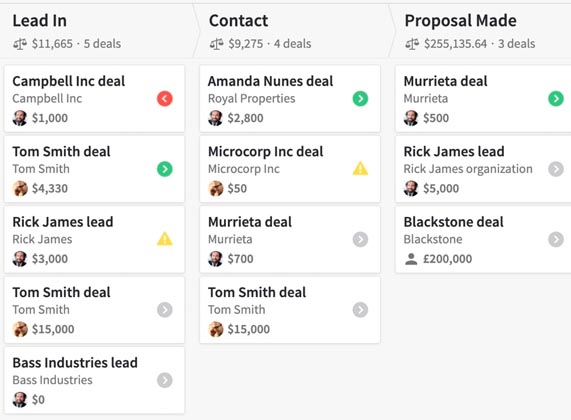Click yellow warning icon on Rick James lead

pyautogui.click(x=165, y=239)
